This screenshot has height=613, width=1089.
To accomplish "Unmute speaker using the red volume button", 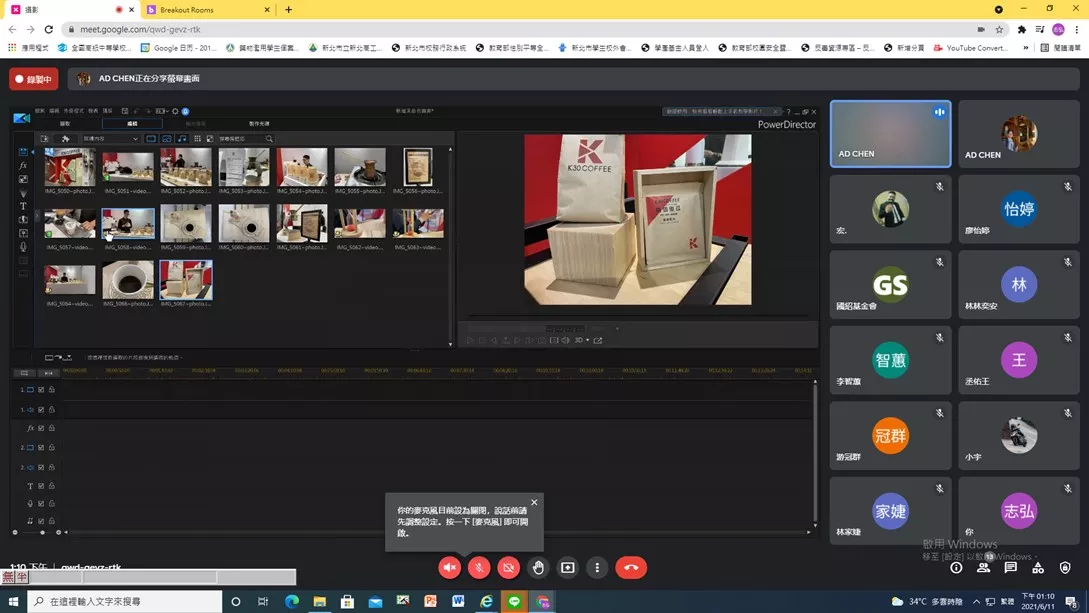I will tap(449, 567).
